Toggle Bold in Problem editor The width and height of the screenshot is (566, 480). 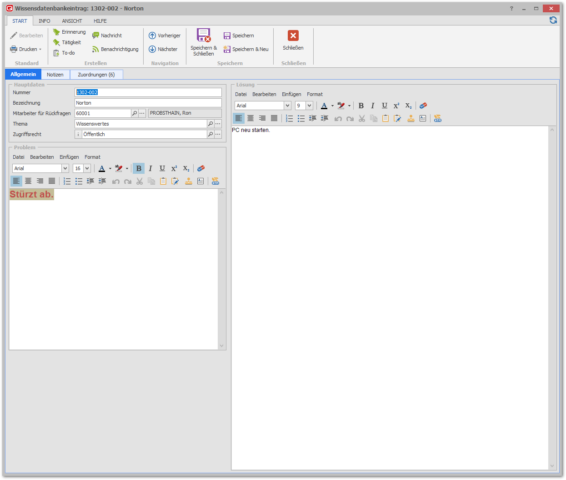pos(139,168)
